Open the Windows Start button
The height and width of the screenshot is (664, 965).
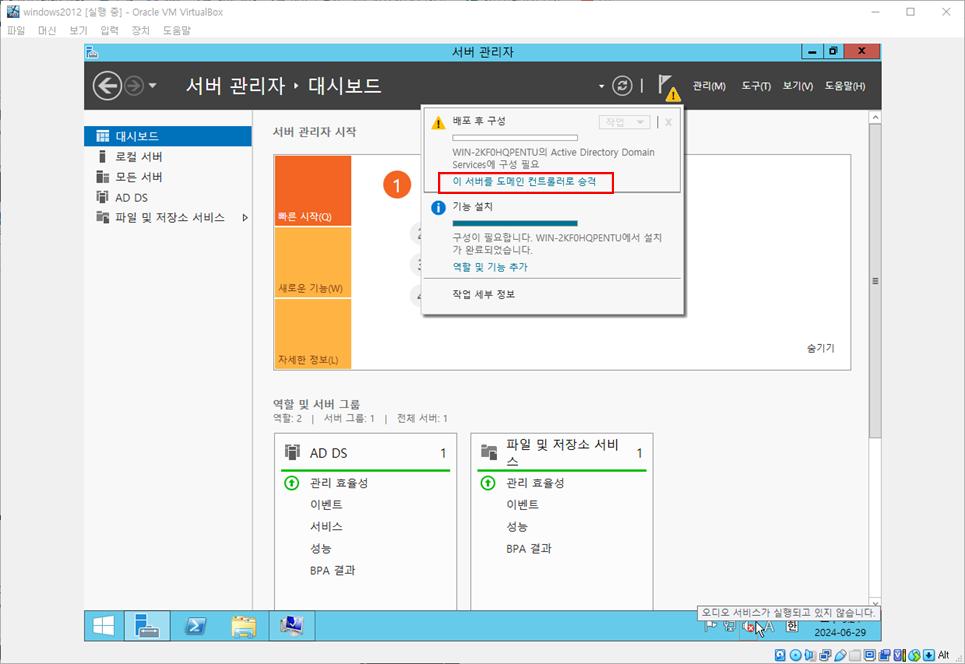103,626
